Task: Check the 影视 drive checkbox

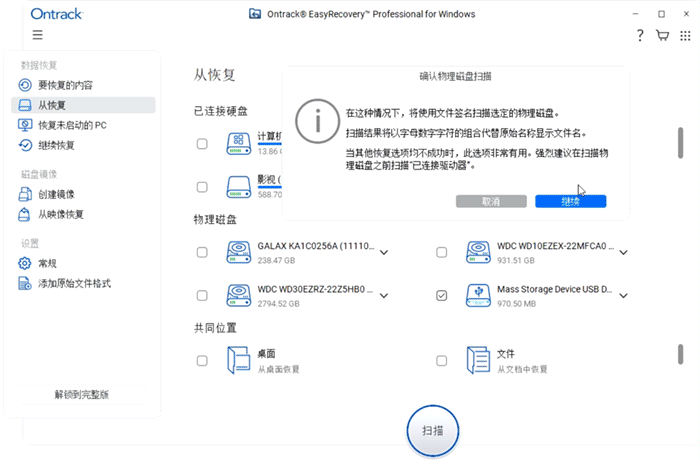Action: pyautogui.click(x=202, y=187)
